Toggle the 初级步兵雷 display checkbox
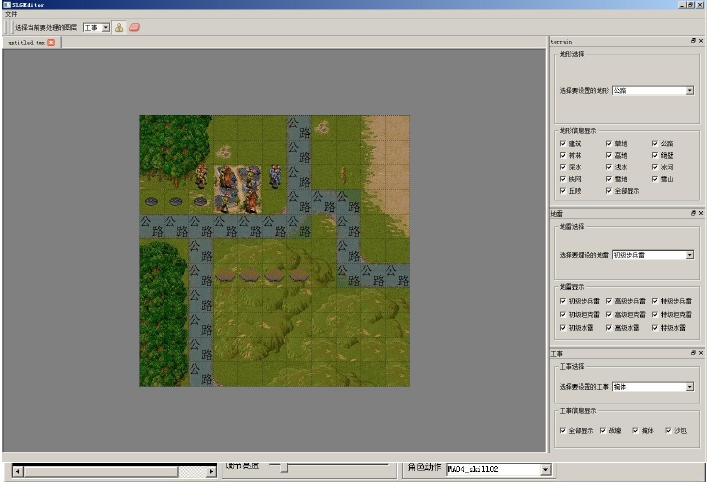The width and height of the screenshot is (709, 483). coord(563,301)
